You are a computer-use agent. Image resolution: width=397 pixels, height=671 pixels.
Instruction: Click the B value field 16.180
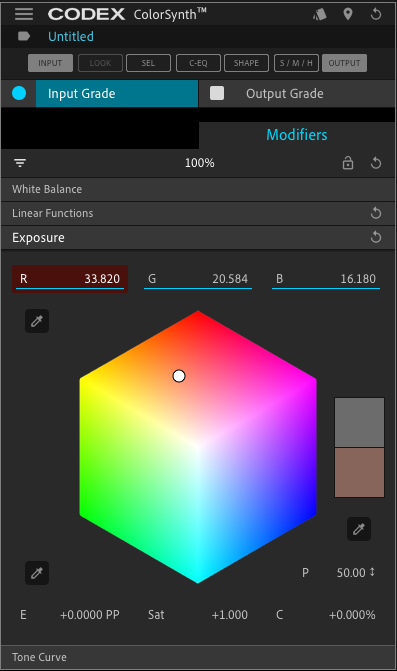[x=326, y=279]
